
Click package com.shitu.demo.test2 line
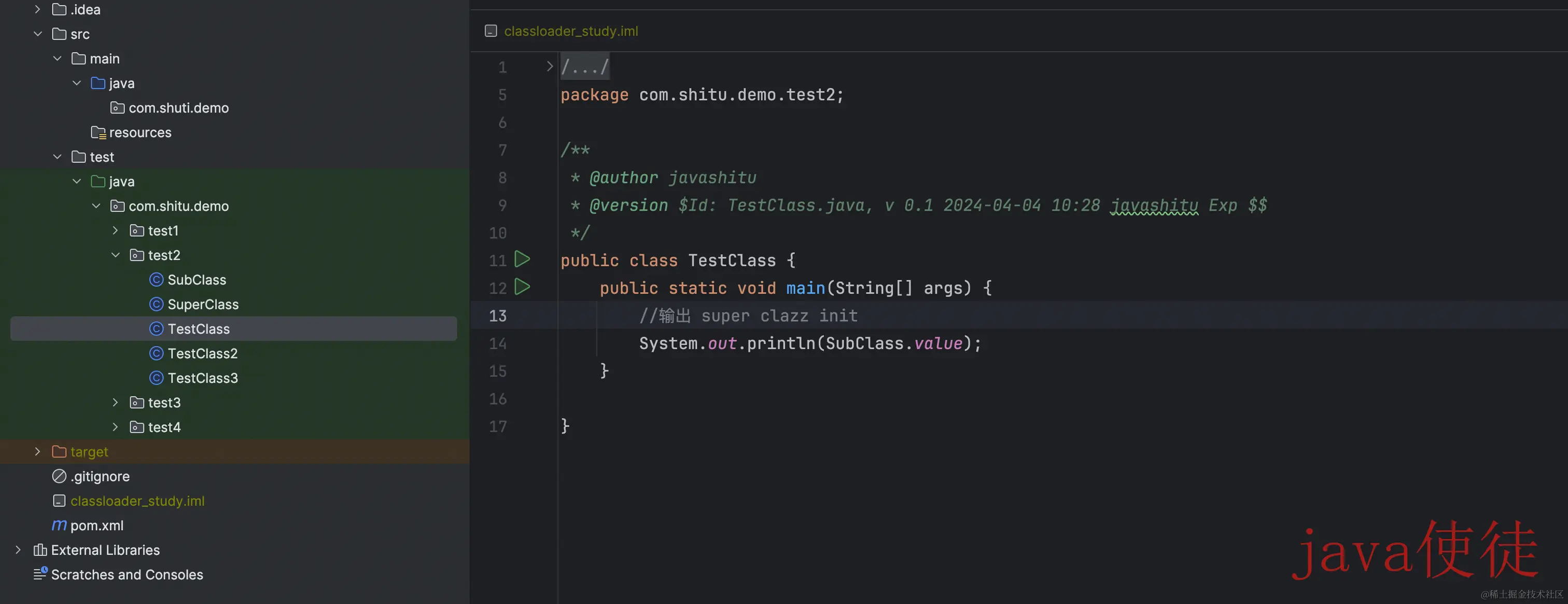(702, 94)
